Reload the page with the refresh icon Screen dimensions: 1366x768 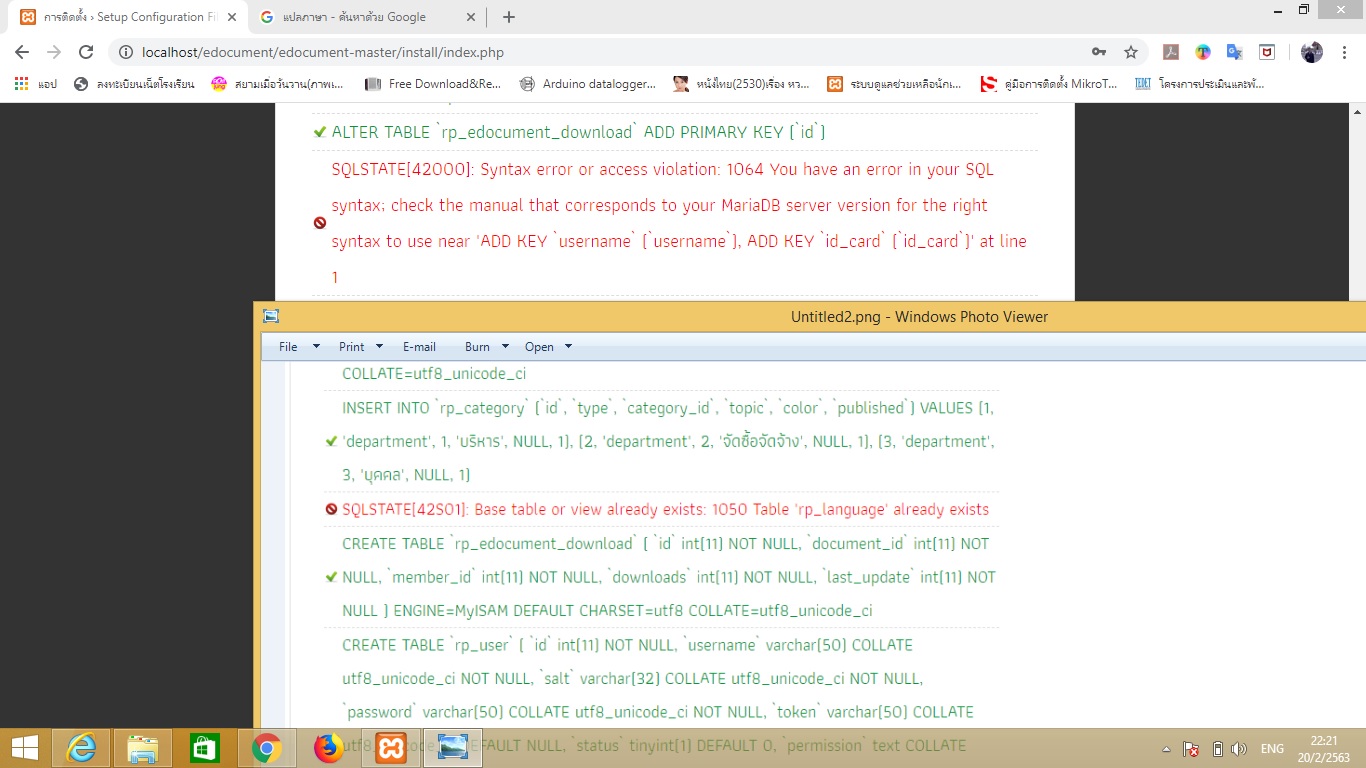[86, 52]
